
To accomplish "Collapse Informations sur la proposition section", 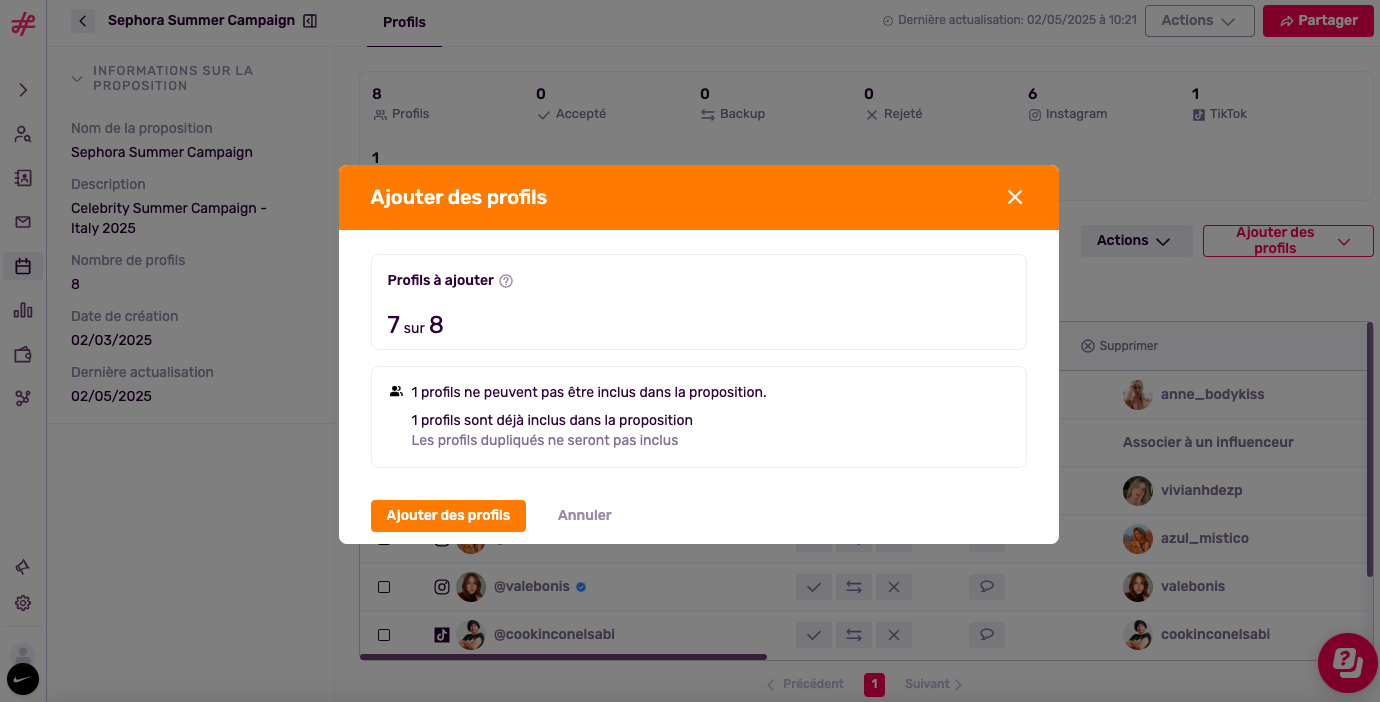I will (77, 78).
